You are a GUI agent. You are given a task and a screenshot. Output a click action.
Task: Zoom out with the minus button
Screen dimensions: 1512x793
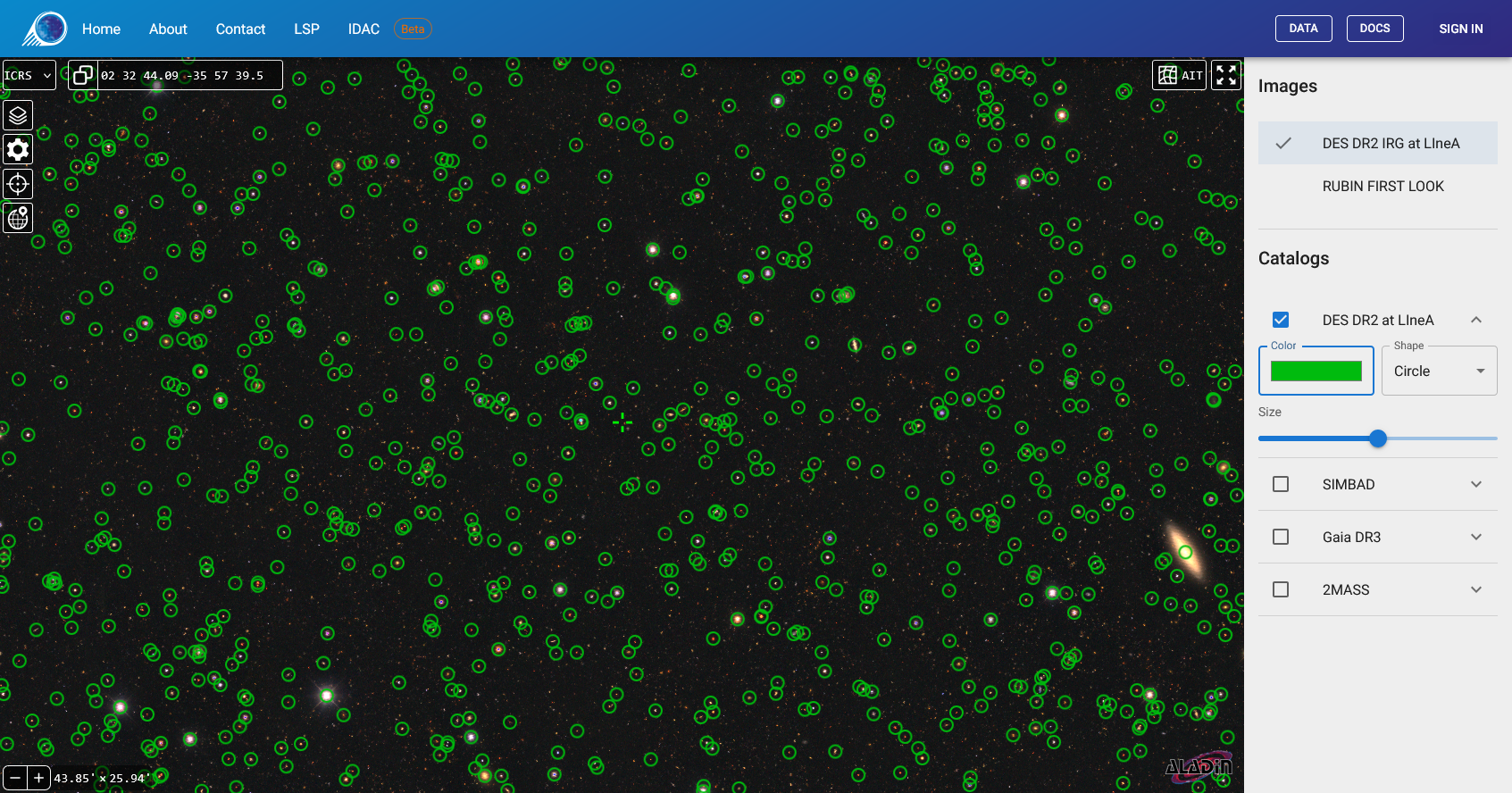point(15,778)
